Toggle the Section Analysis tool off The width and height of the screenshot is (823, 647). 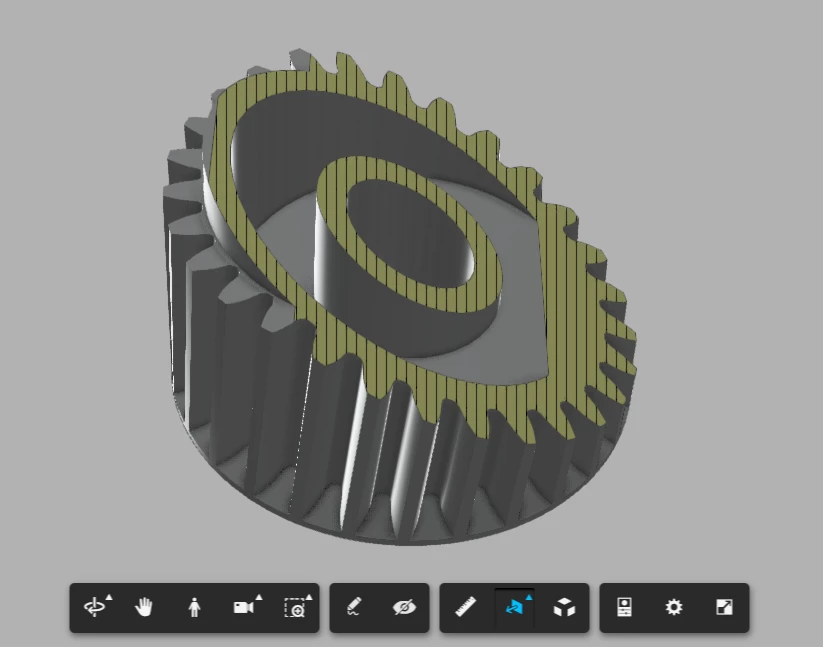(516, 607)
